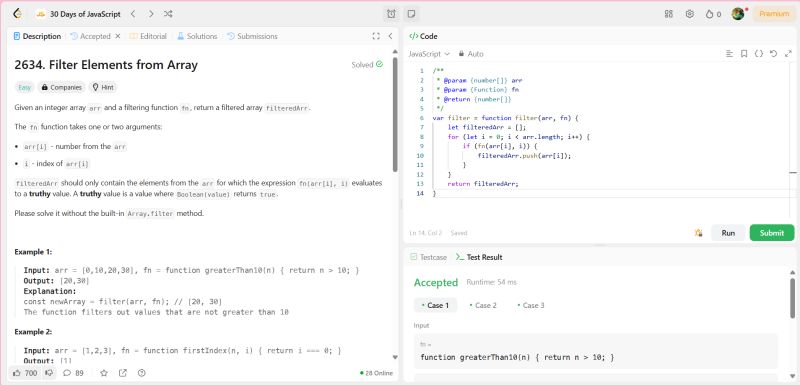Viewport: 800px width, 385px height.
Task: Click the Solved status indicator
Action: 367,65
